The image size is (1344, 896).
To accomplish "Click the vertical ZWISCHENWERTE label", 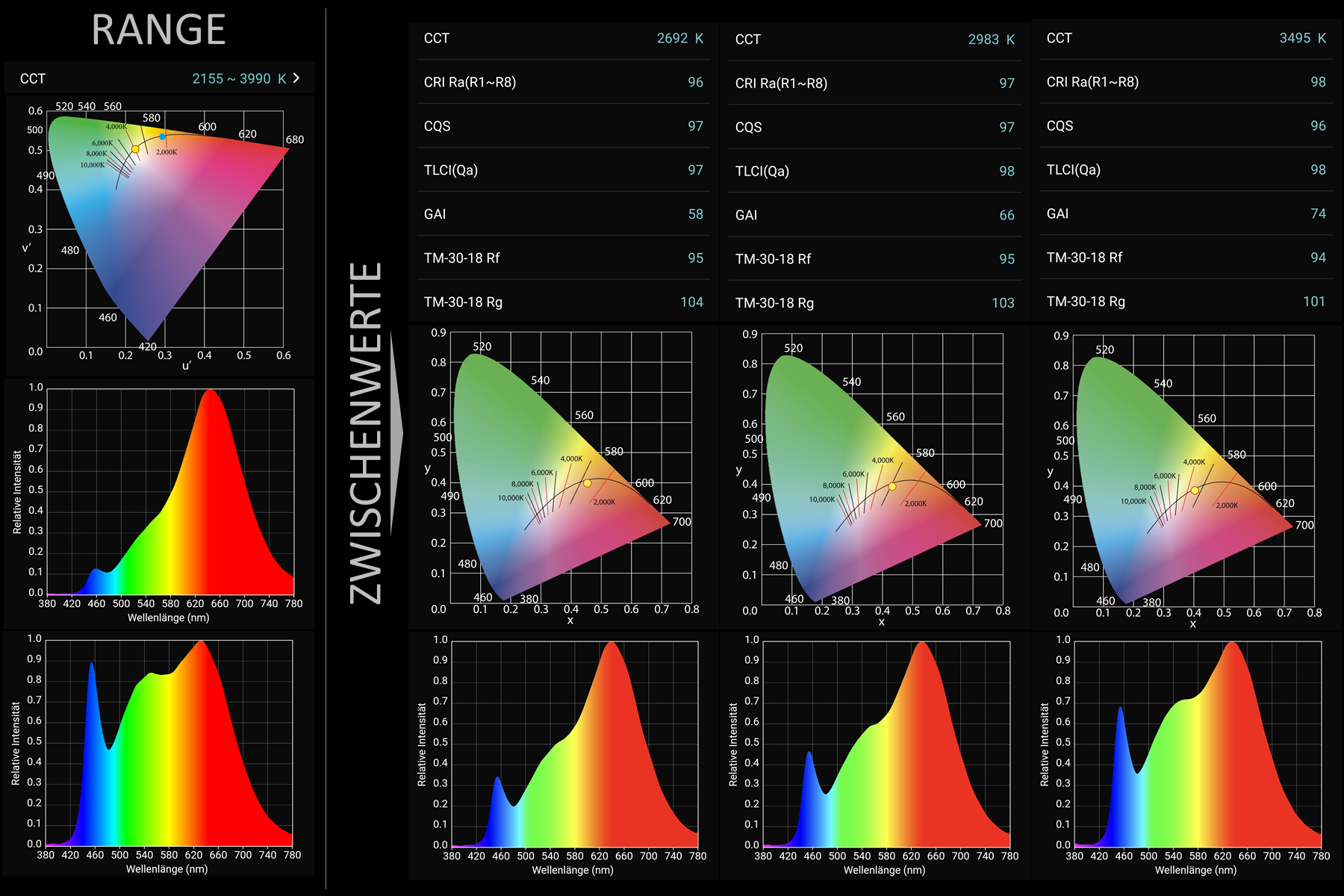I will point(366,433).
